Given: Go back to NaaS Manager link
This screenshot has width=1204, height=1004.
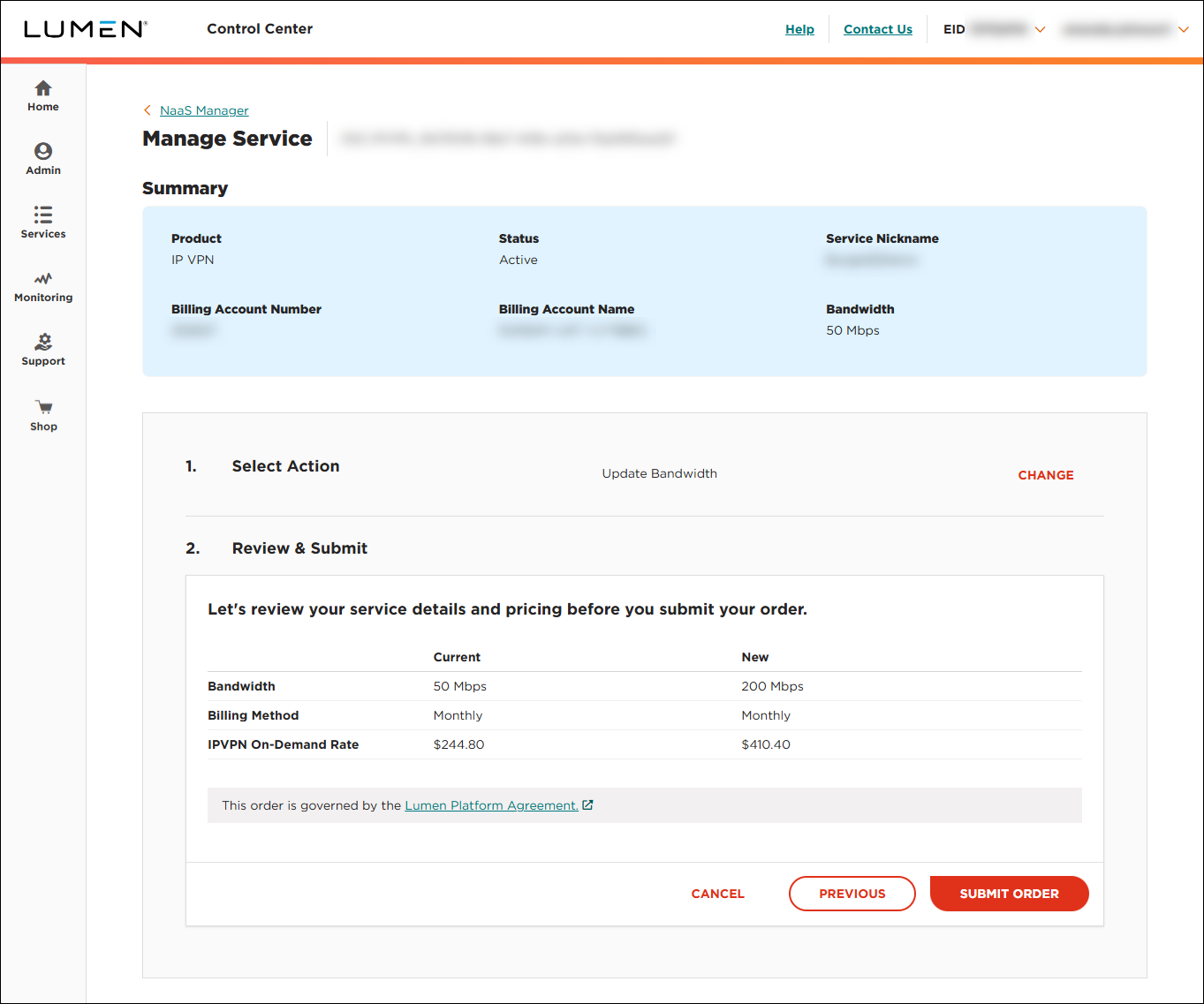Looking at the screenshot, I should tap(204, 110).
